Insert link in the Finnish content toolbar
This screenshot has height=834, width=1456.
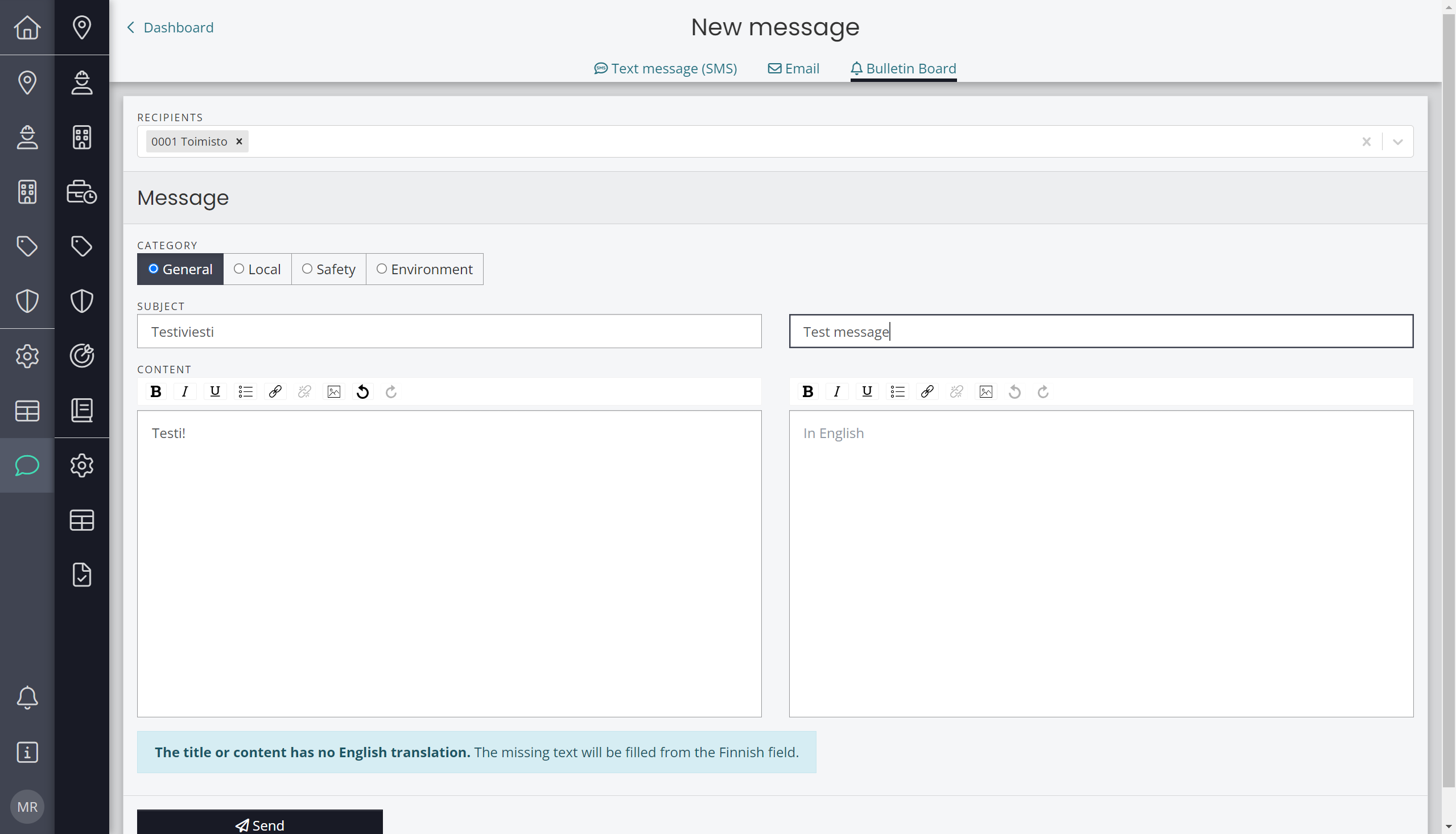point(275,391)
